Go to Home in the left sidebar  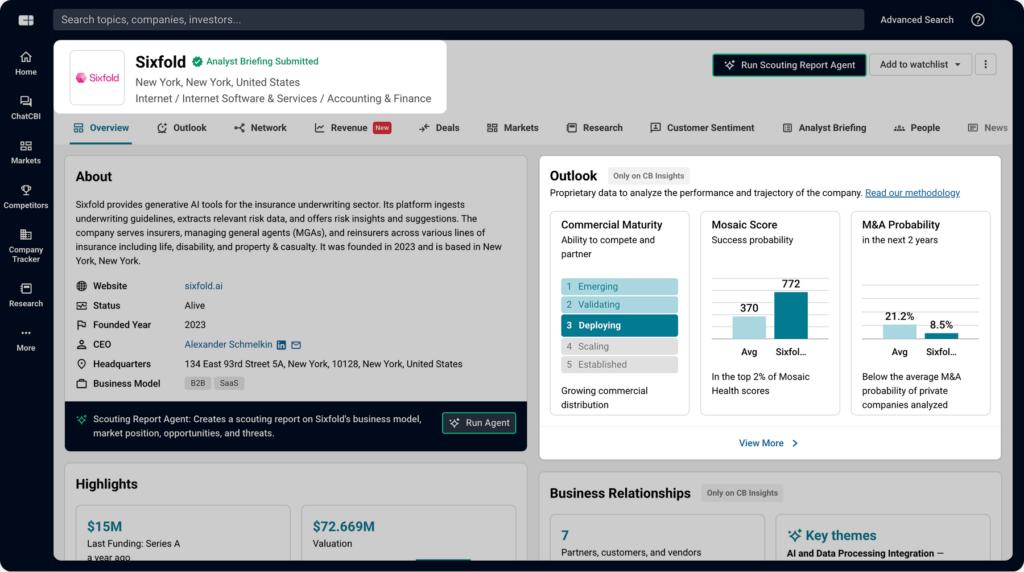[x=25, y=63]
